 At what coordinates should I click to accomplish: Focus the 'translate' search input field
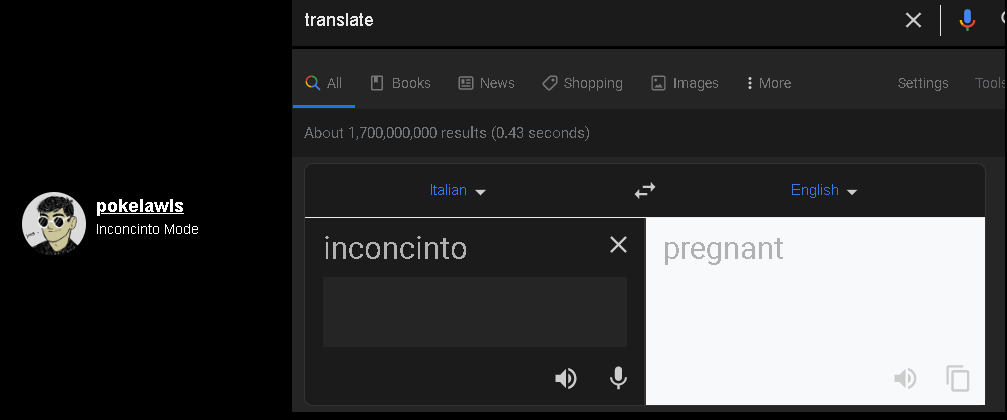(600, 20)
